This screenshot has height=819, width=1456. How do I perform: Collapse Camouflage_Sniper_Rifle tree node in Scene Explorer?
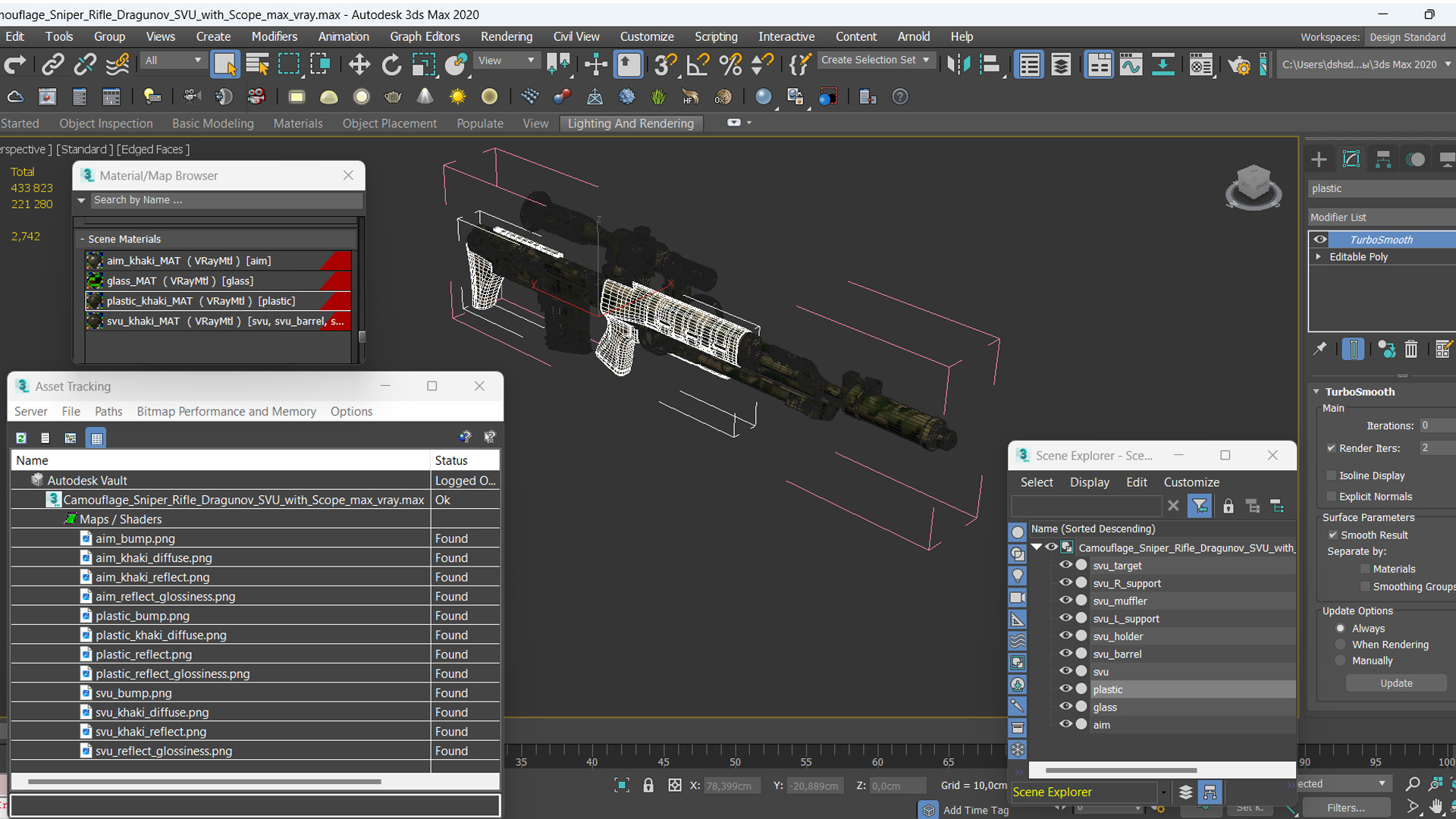tap(1036, 548)
